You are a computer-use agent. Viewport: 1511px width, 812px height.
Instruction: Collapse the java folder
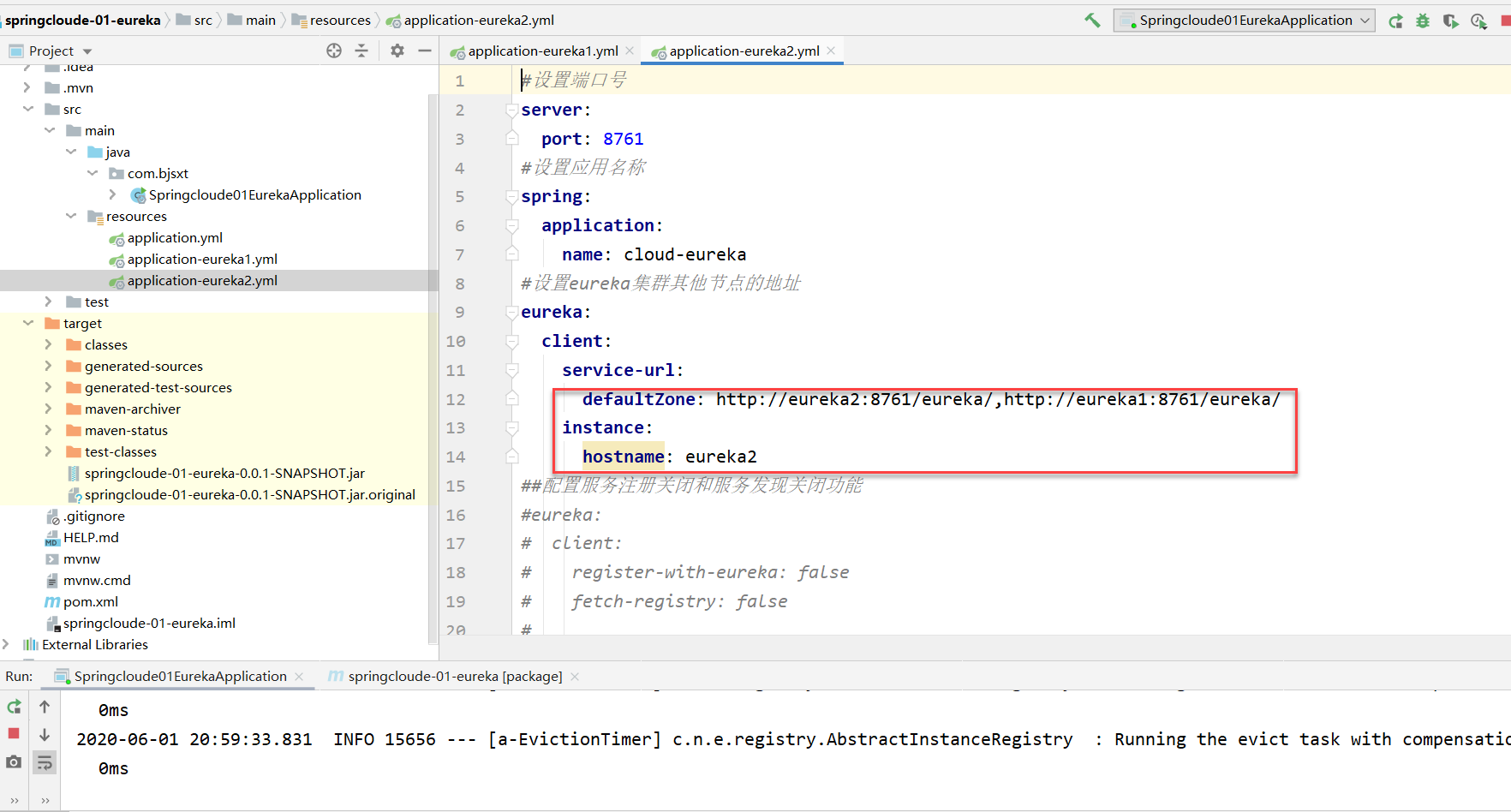pyautogui.click(x=71, y=152)
